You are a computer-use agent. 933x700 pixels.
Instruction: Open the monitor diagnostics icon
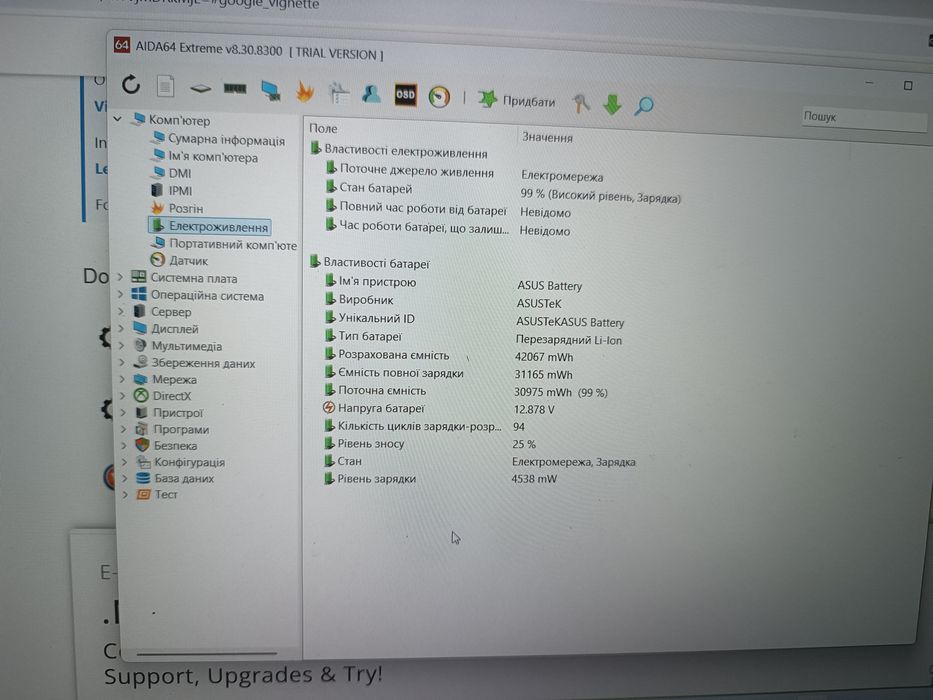point(271,90)
